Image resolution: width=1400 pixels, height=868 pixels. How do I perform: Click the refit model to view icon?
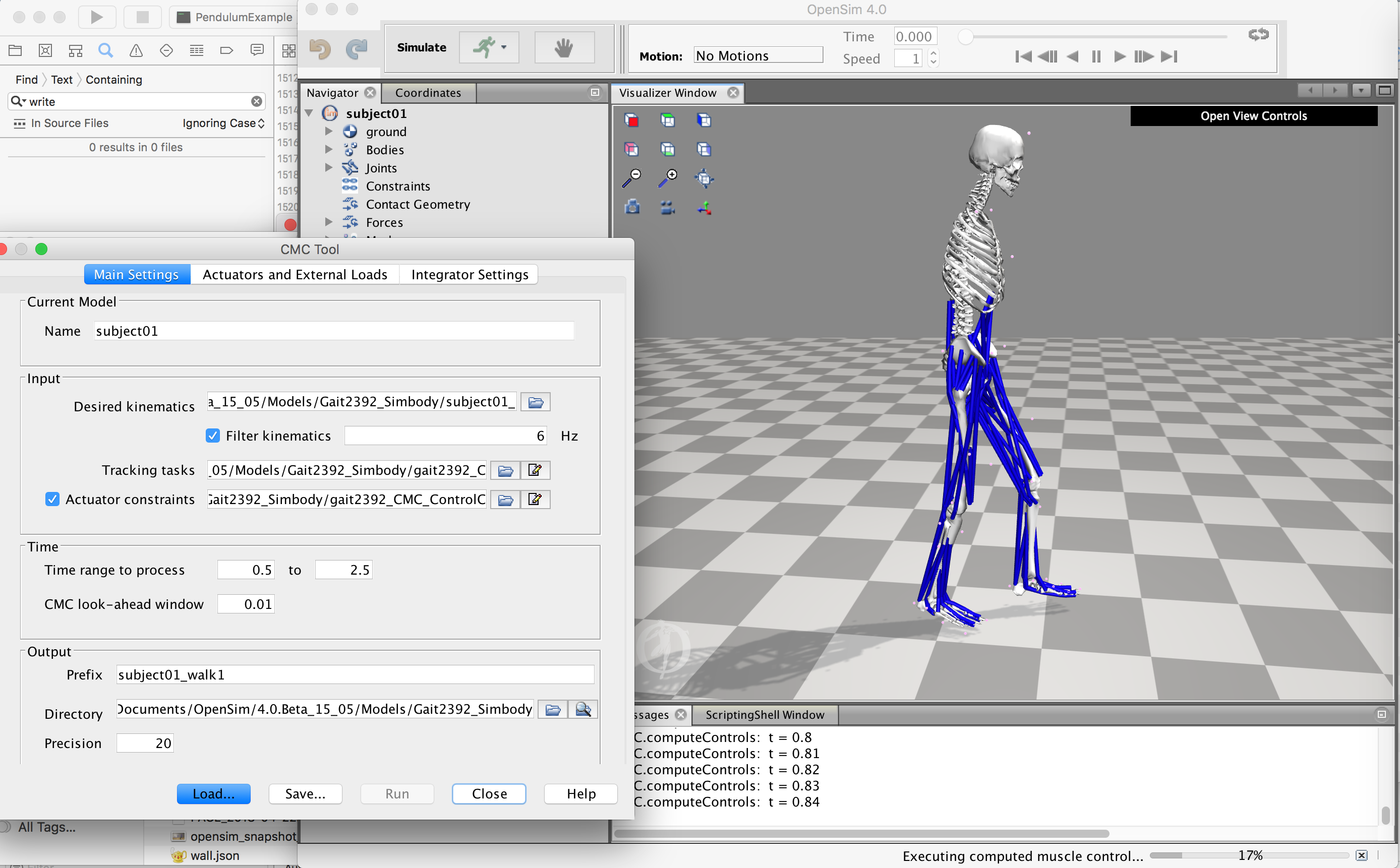704,178
